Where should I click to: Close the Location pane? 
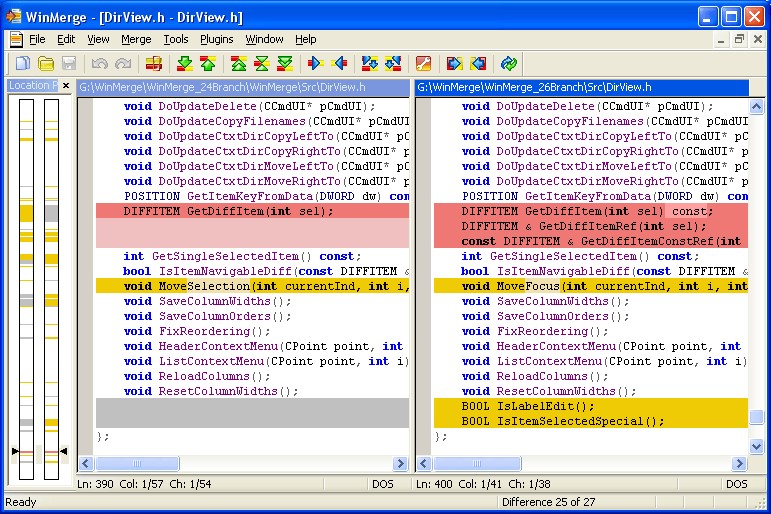coord(66,86)
